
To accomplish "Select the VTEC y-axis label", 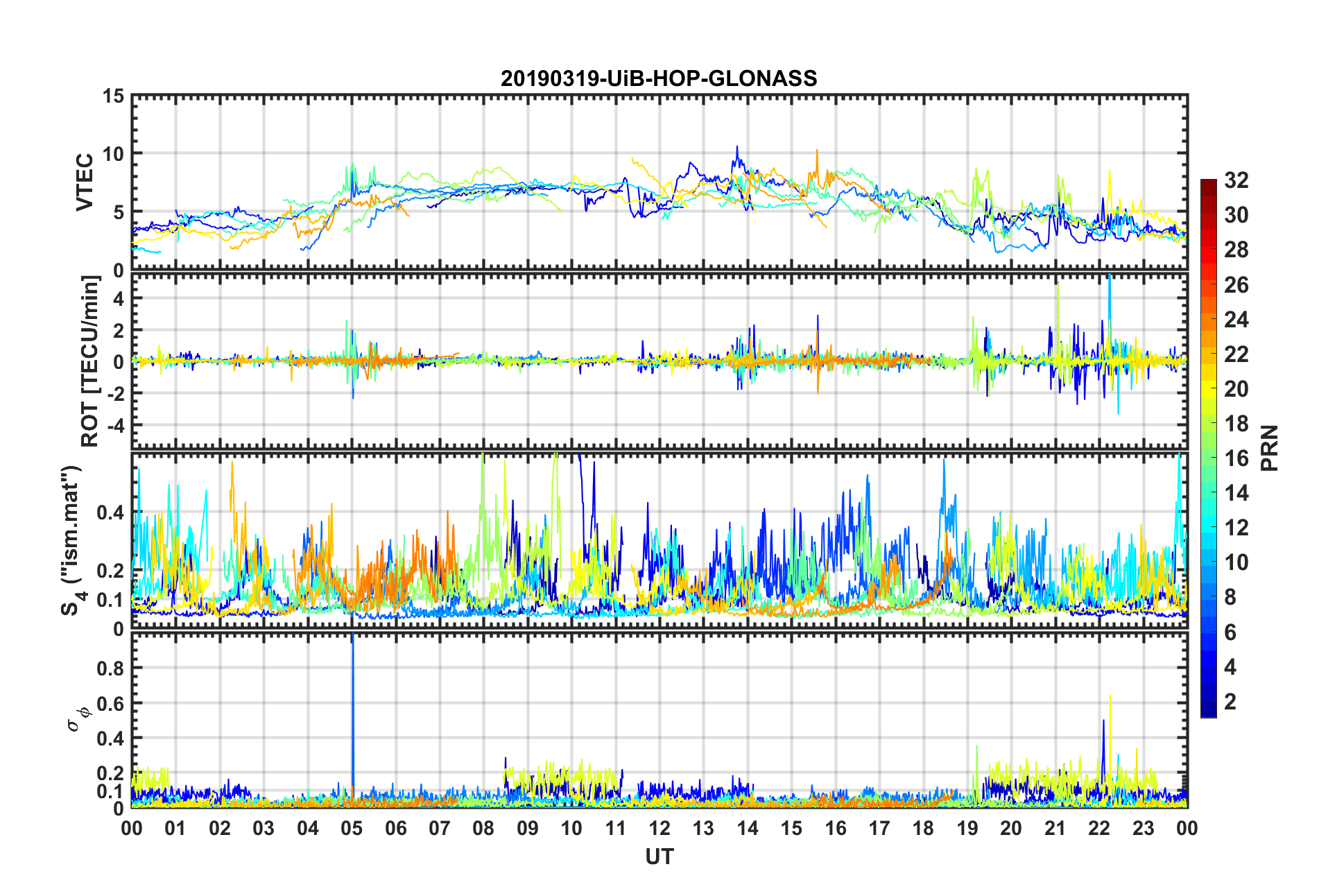I will [x=84, y=182].
